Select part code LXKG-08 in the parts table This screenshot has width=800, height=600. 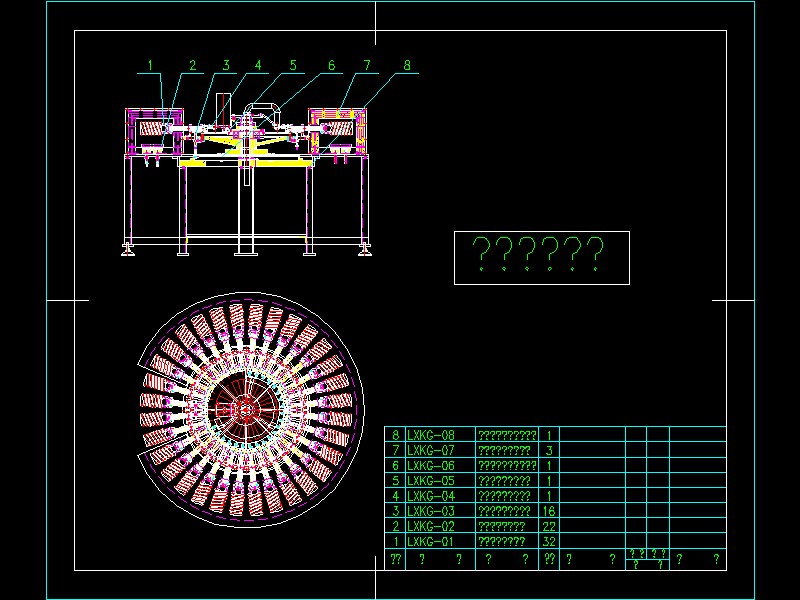[x=431, y=435]
